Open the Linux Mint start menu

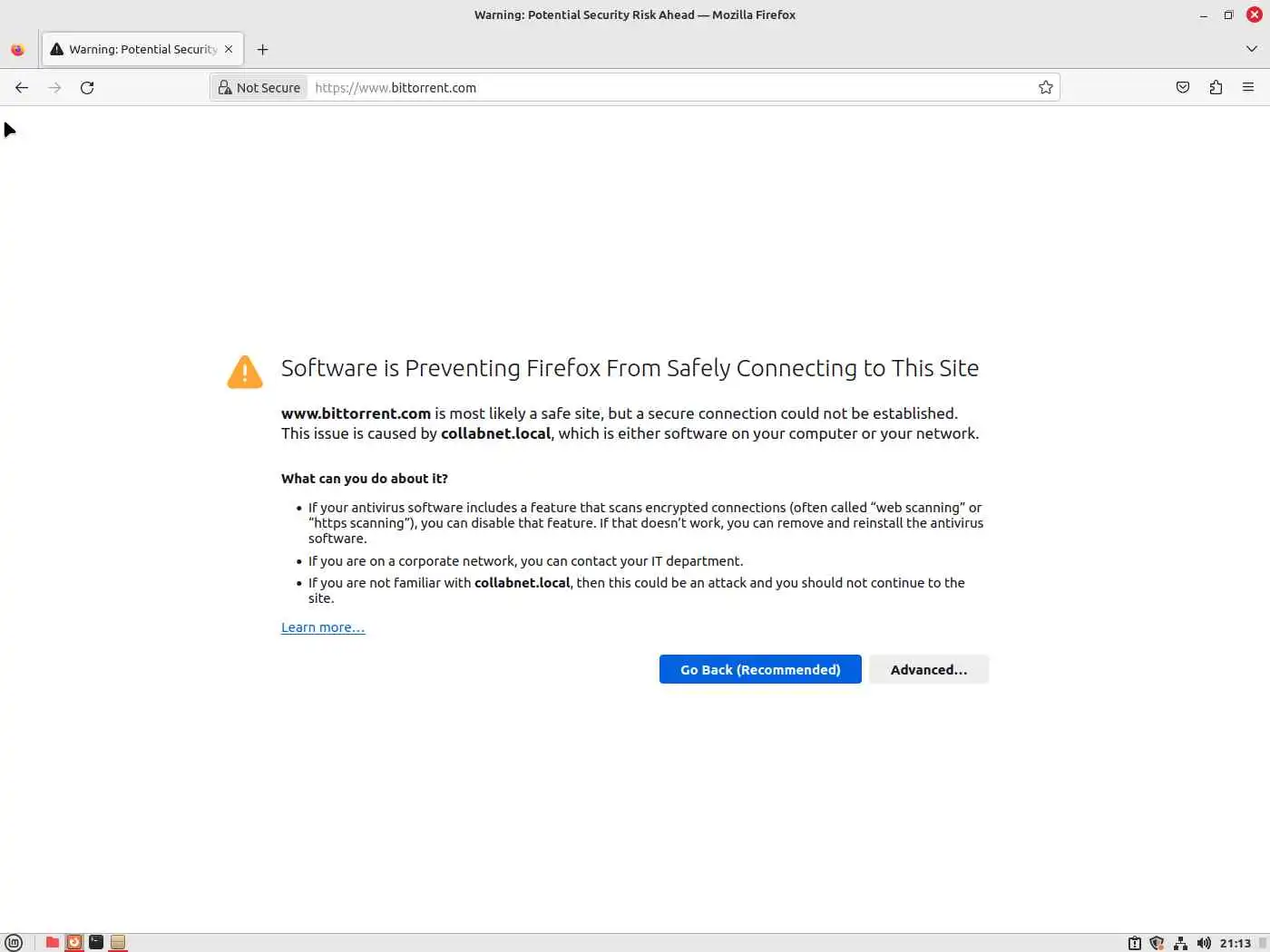click(x=14, y=943)
